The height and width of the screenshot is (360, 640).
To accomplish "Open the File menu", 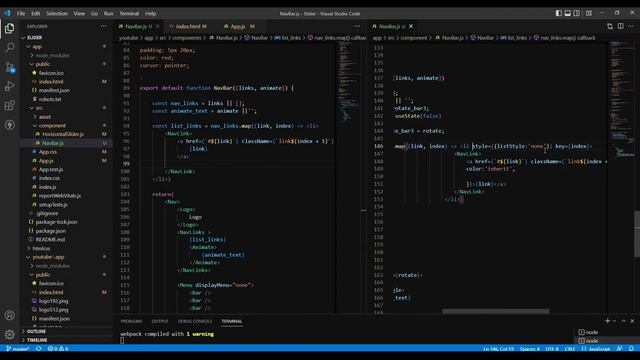I will (x=21, y=13).
